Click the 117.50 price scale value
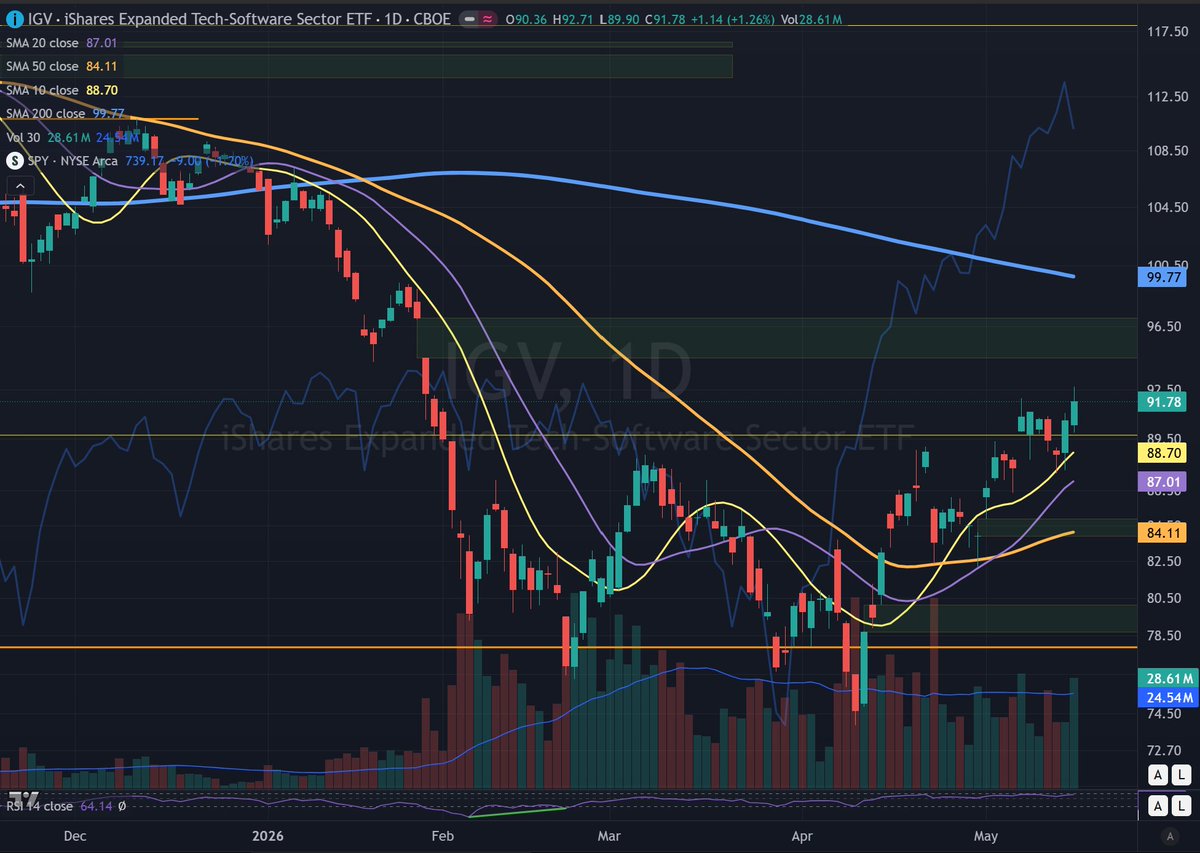 click(x=1166, y=32)
